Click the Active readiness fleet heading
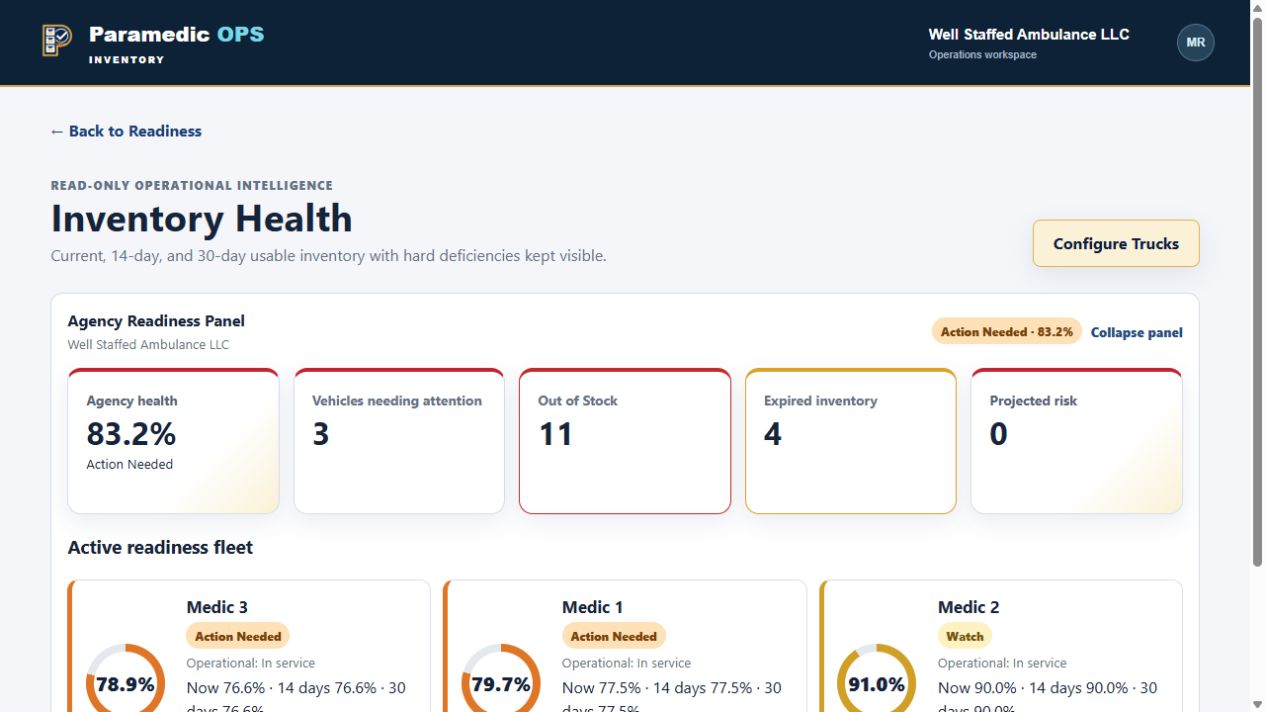1265x712 pixels. pos(160,547)
